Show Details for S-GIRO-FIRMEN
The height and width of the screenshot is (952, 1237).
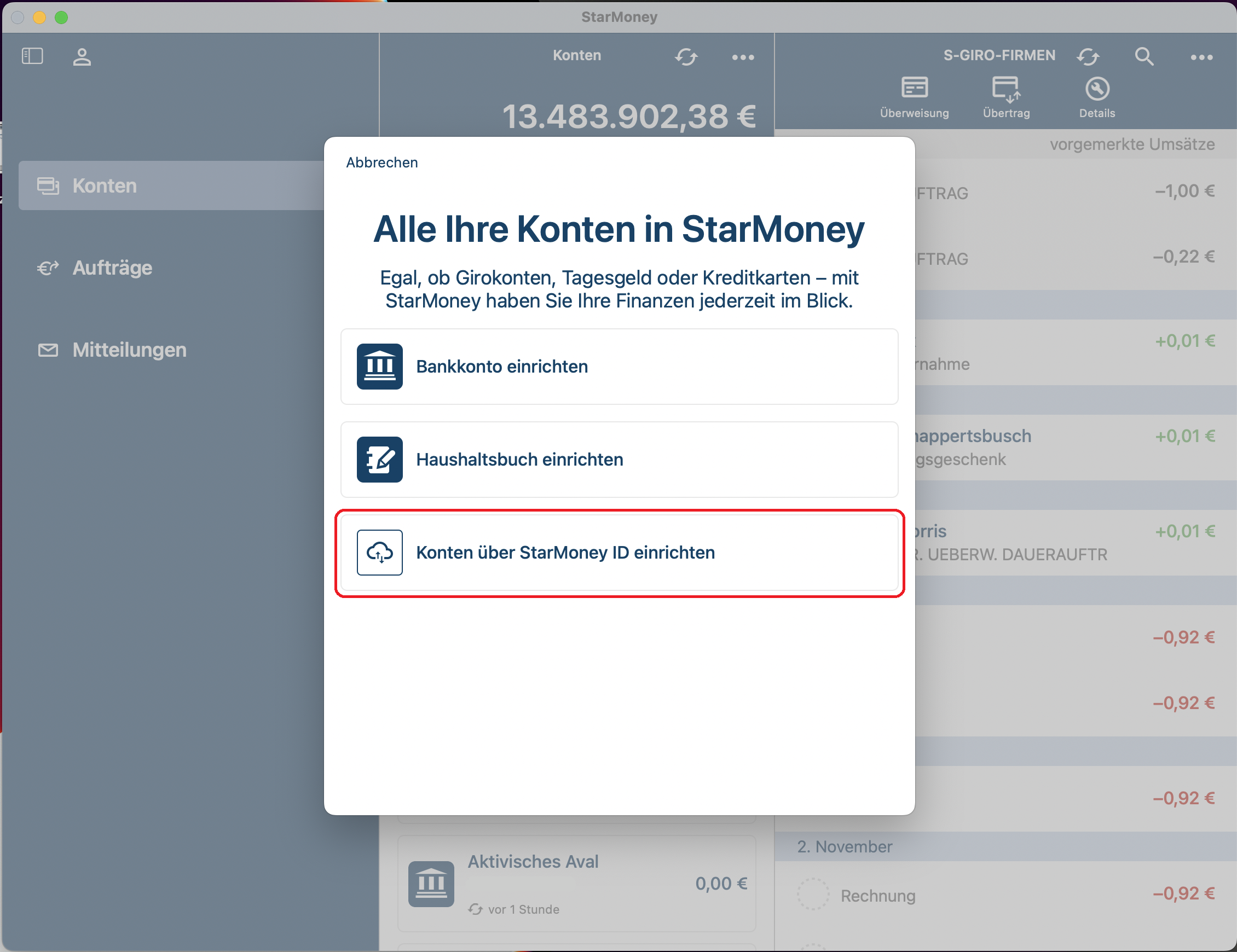[x=1097, y=96]
